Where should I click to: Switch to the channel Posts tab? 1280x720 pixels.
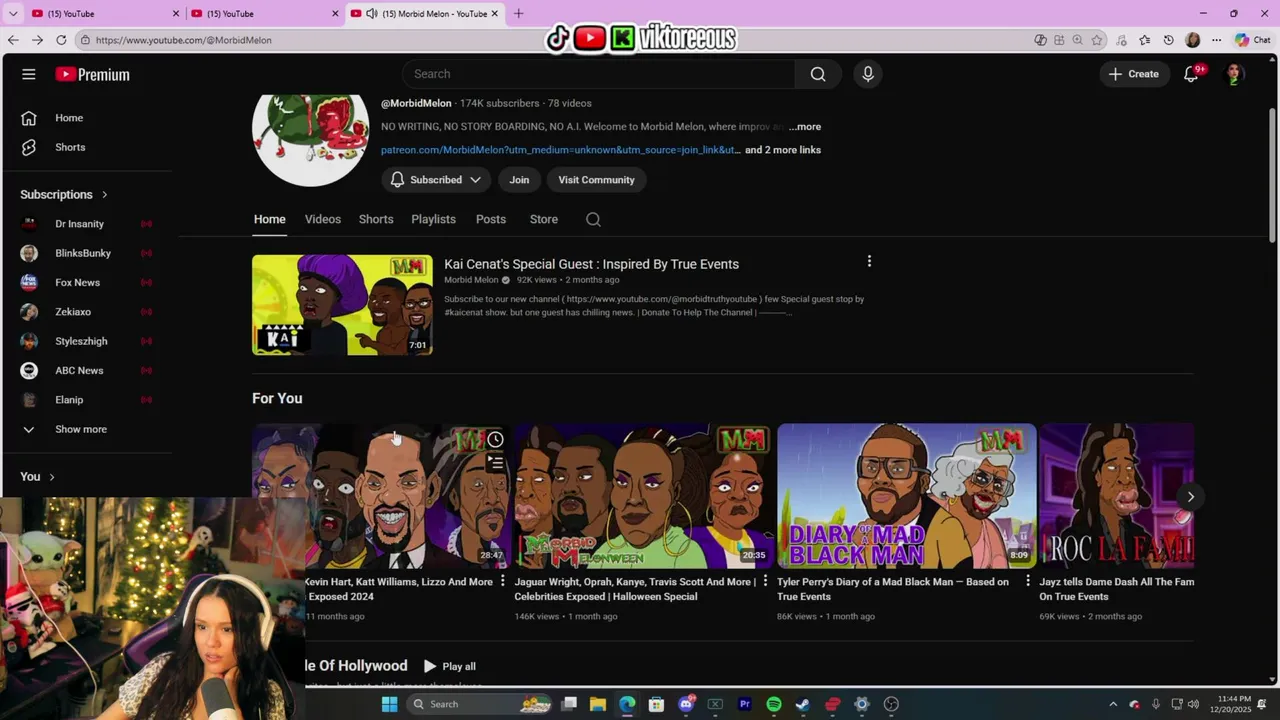point(491,219)
